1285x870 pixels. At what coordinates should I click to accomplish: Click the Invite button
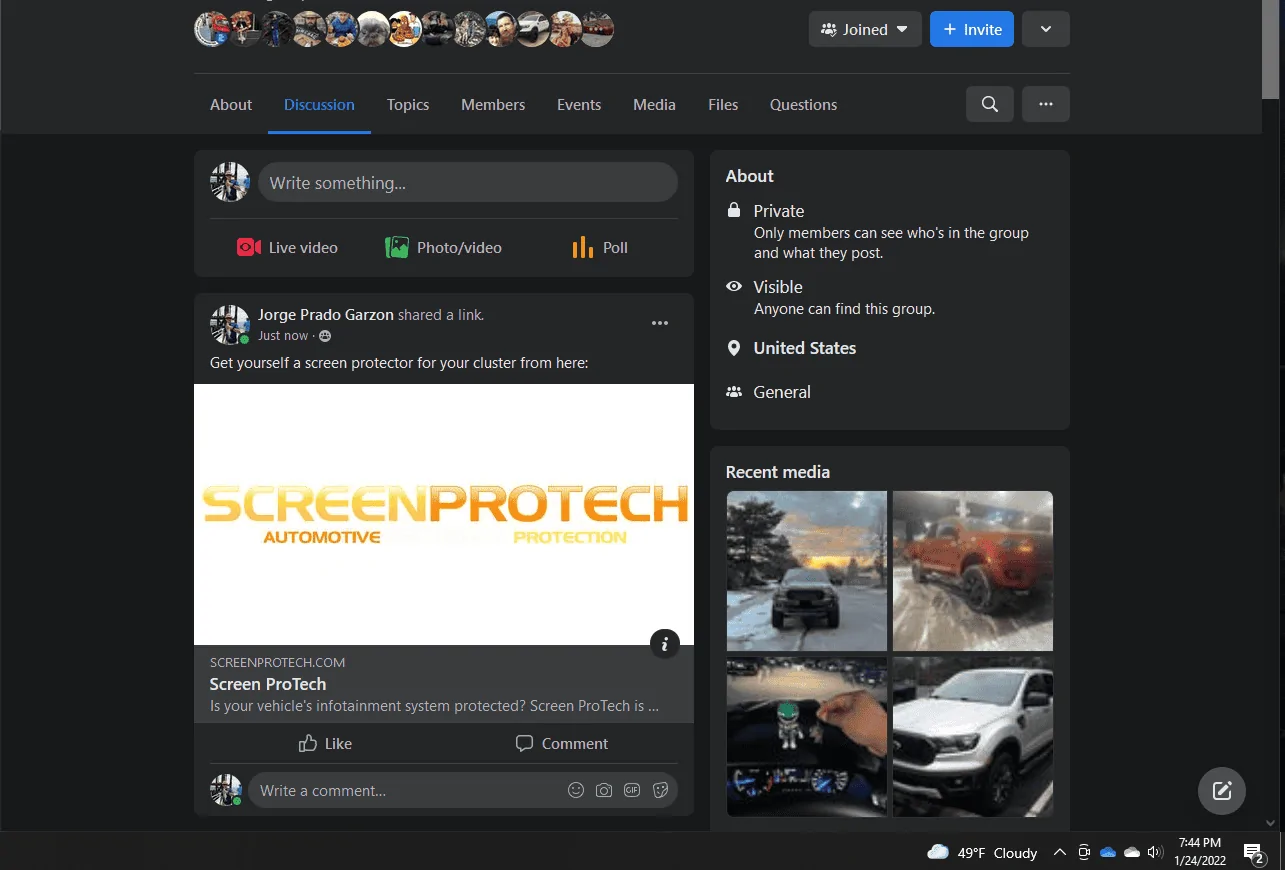click(x=972, y=29)
